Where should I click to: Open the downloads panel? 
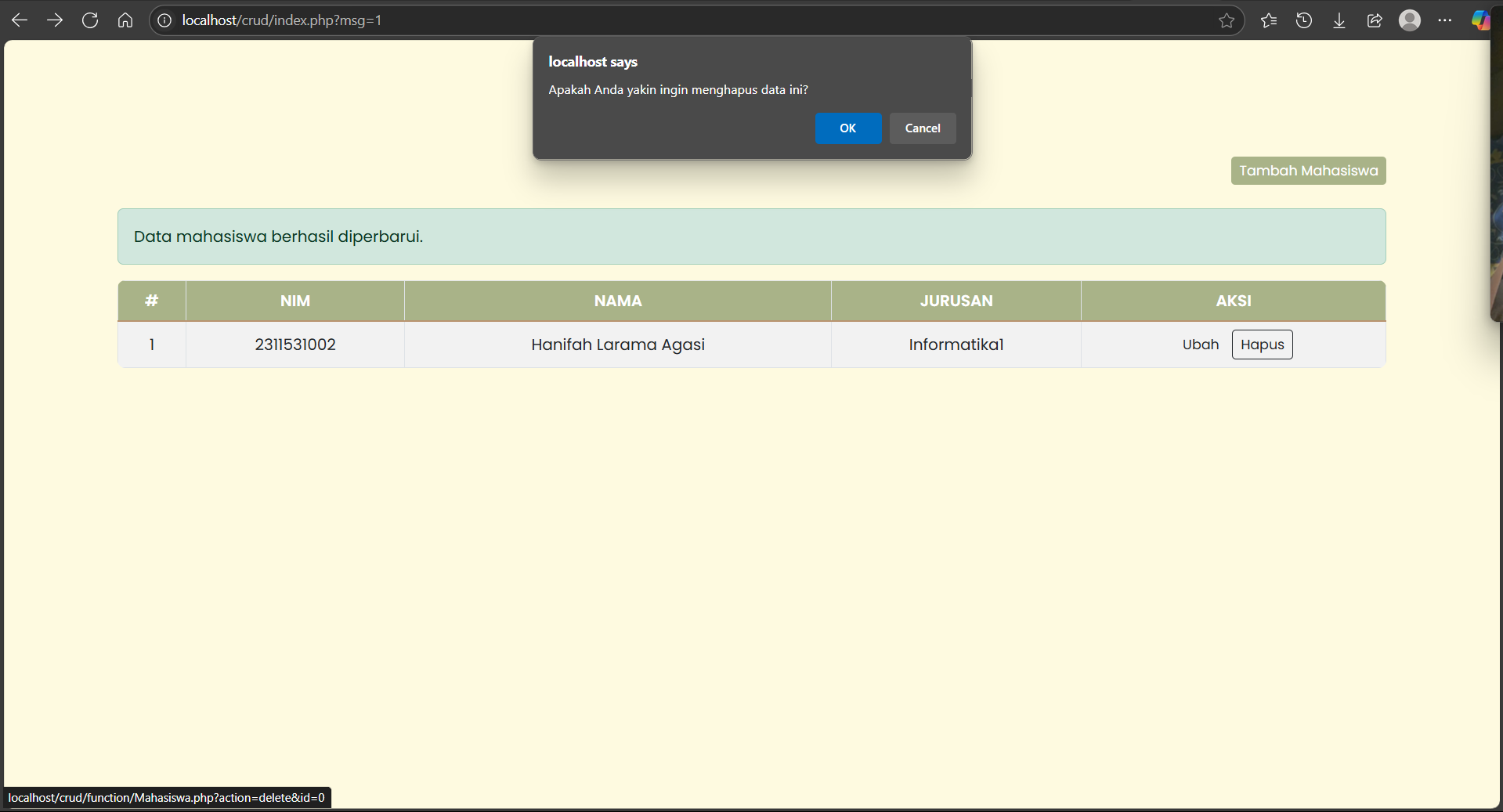[x=1339, y=20]
